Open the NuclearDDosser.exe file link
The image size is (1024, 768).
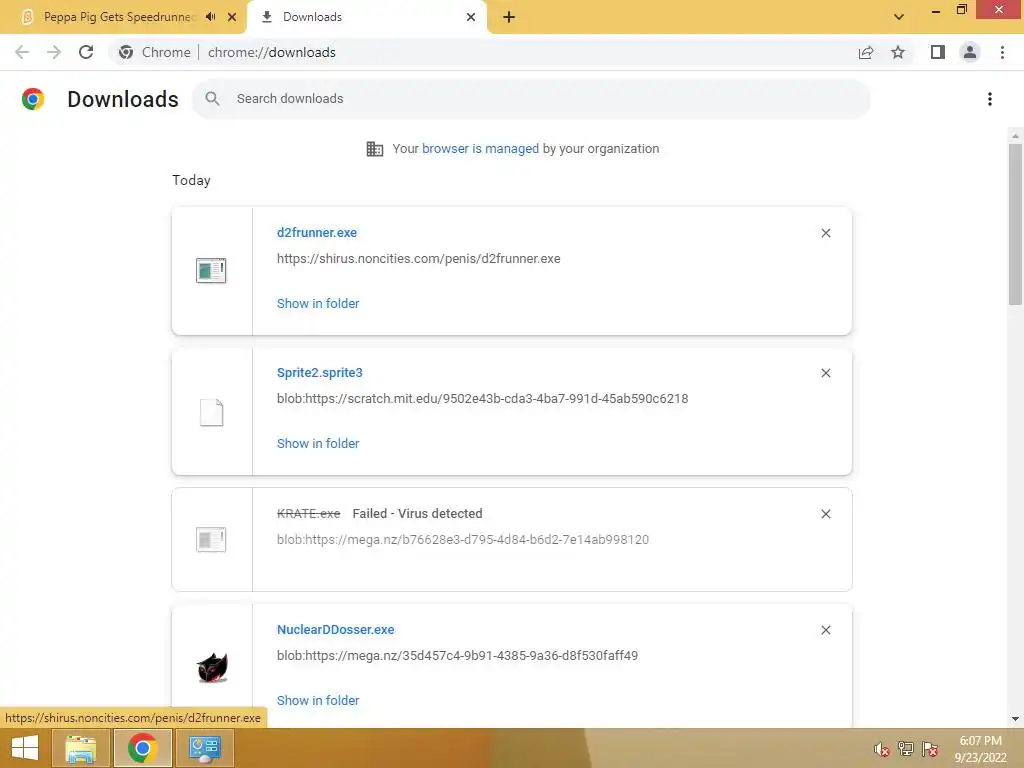[336, 630]
